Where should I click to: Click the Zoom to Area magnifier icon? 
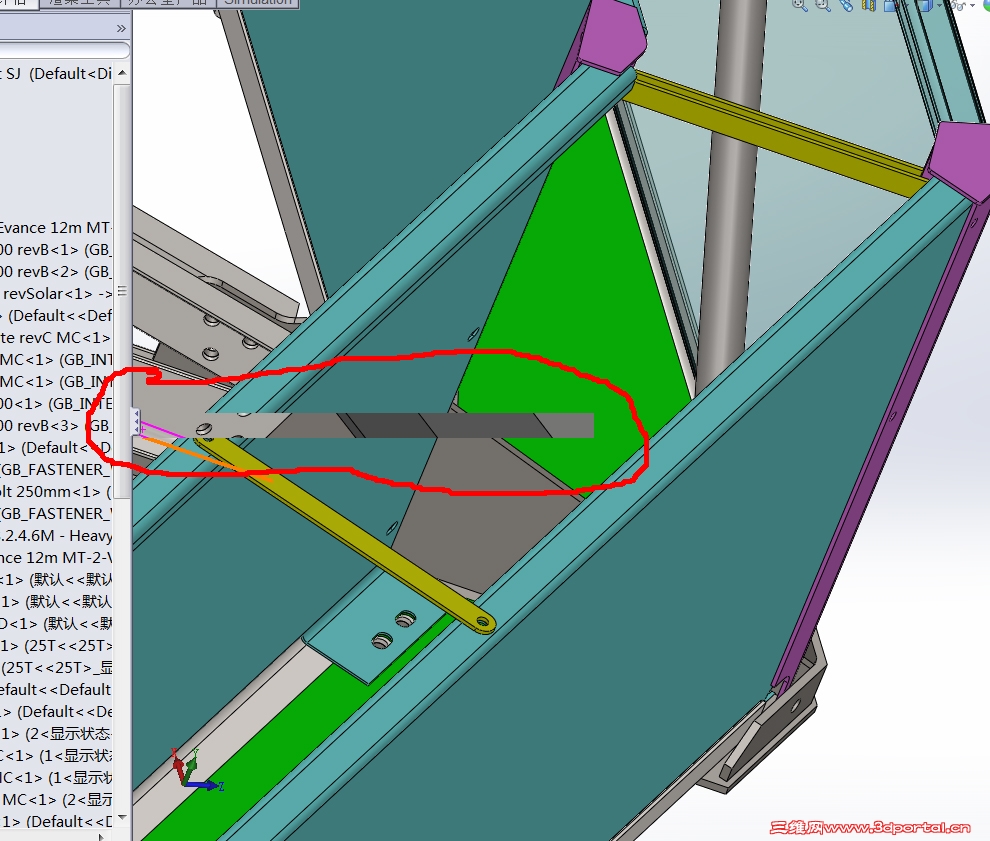click(823, 5)
